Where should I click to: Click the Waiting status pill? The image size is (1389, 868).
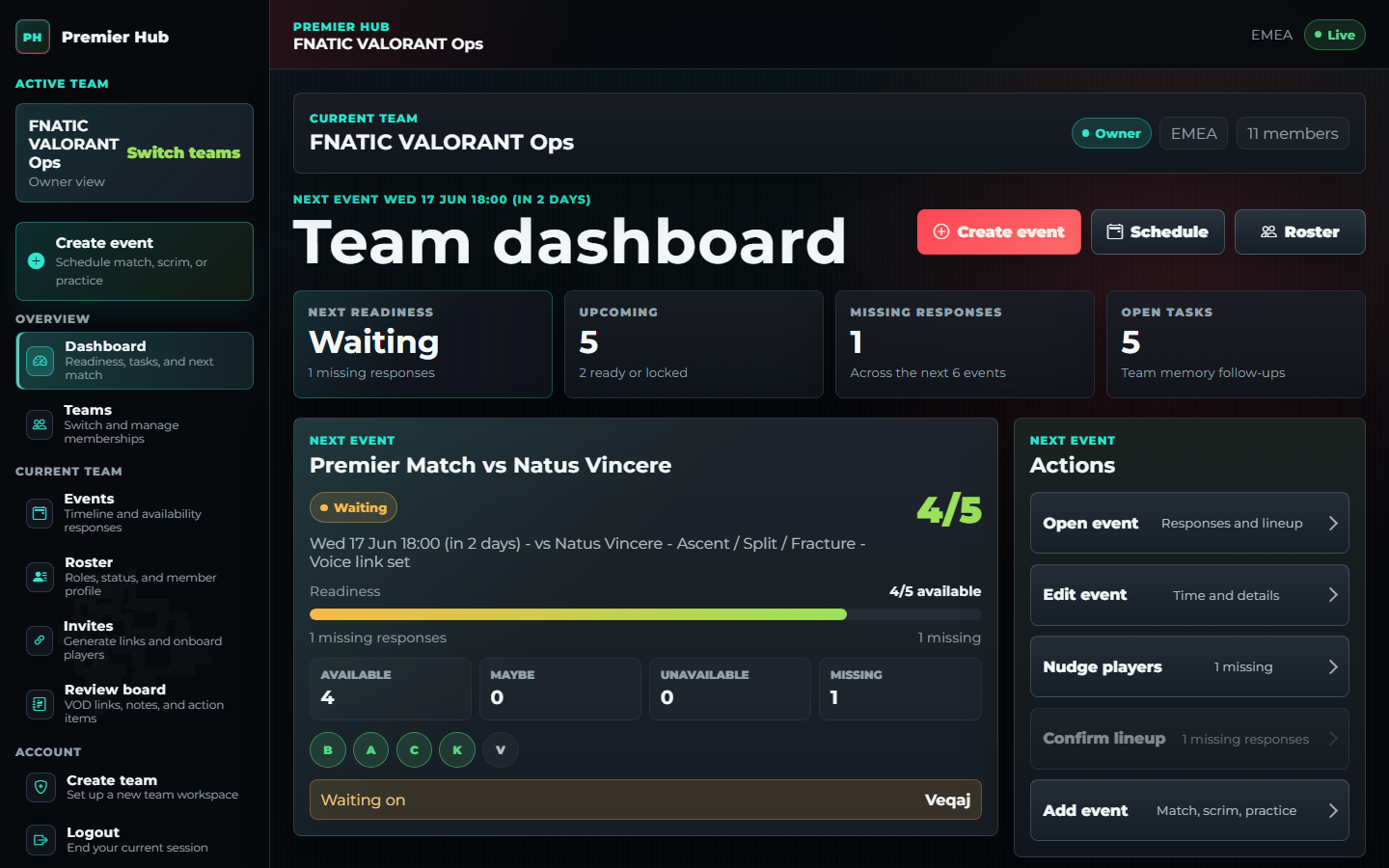pos(353,507)
